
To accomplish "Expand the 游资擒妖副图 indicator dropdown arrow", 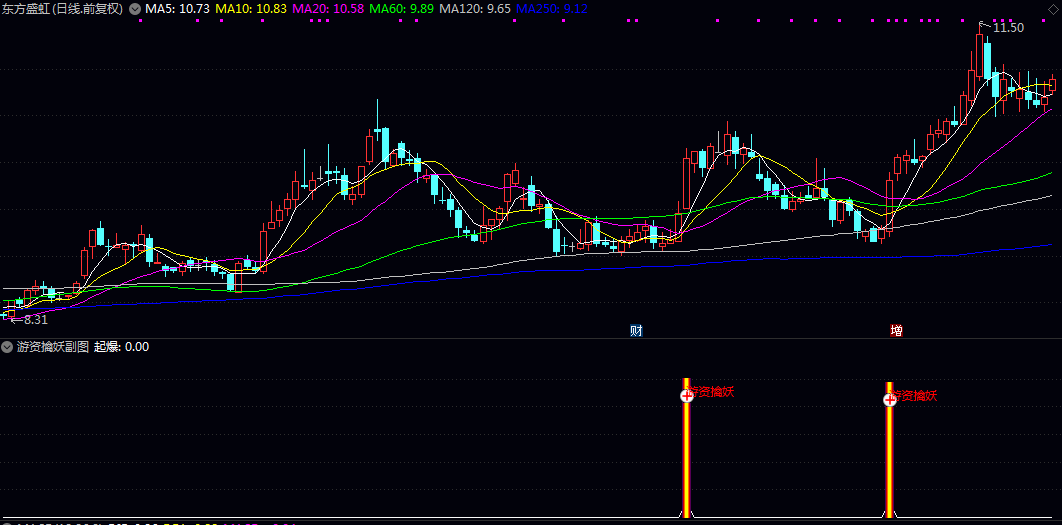I will tap(7, 347).
